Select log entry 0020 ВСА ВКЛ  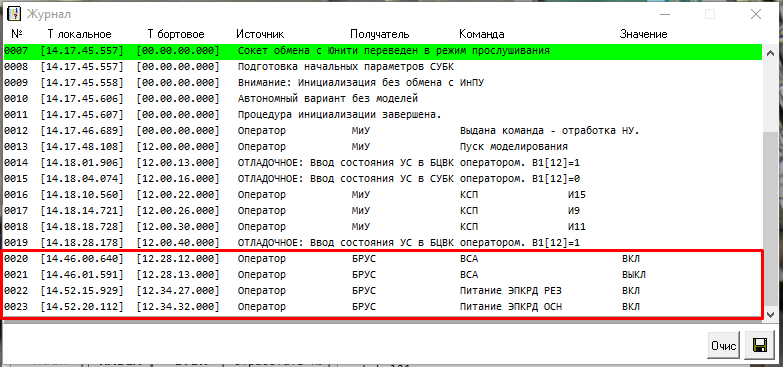383,259
